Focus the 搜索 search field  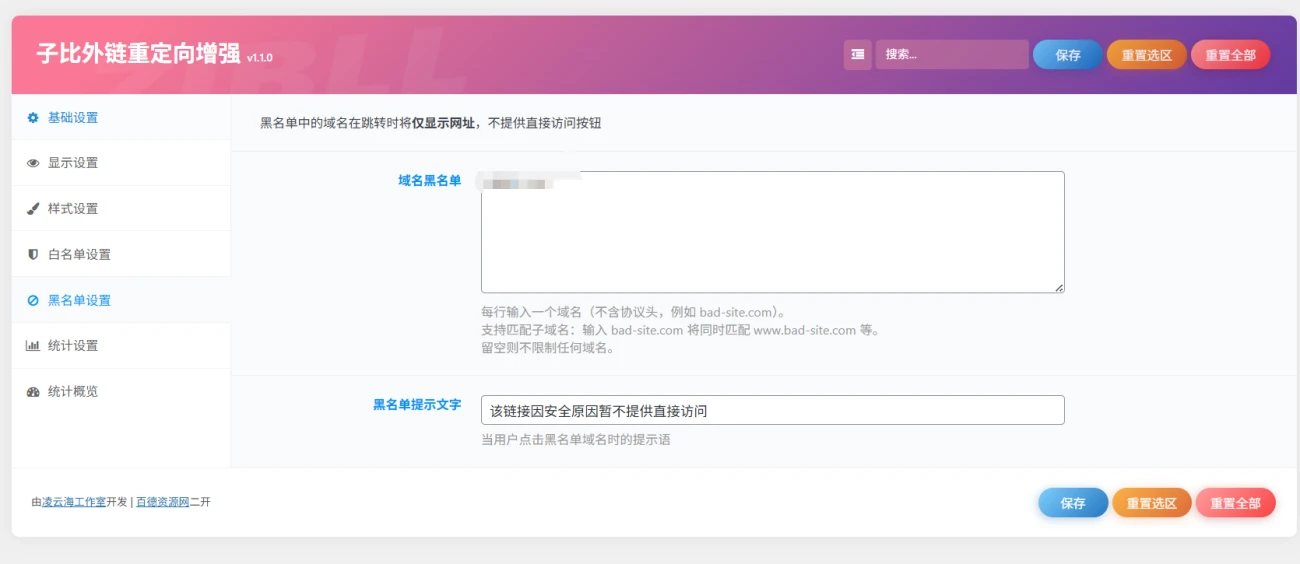click(x=952, y=55)
